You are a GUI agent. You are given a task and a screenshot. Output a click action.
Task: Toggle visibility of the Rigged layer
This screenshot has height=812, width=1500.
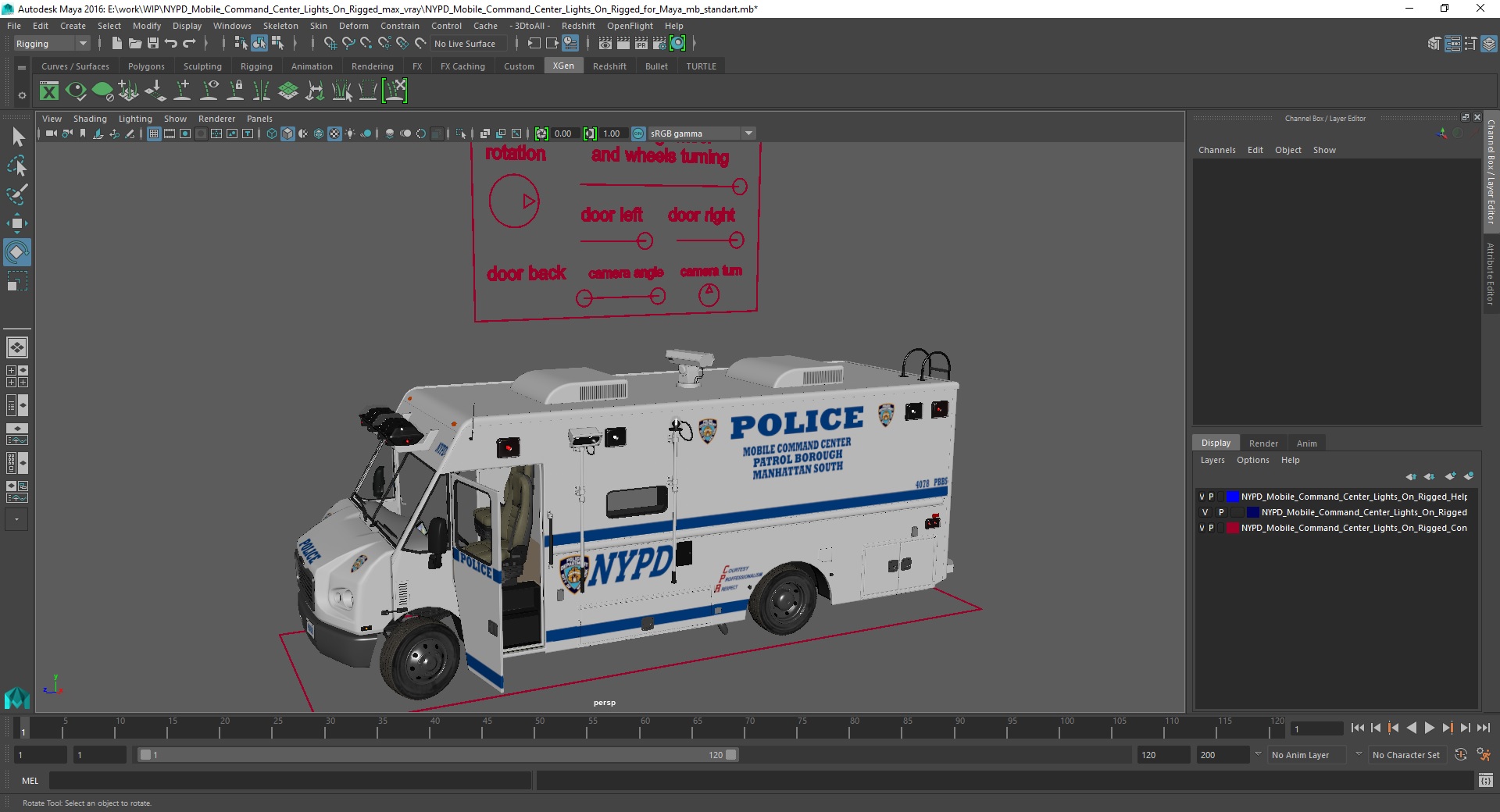(x=1205, y=512)
